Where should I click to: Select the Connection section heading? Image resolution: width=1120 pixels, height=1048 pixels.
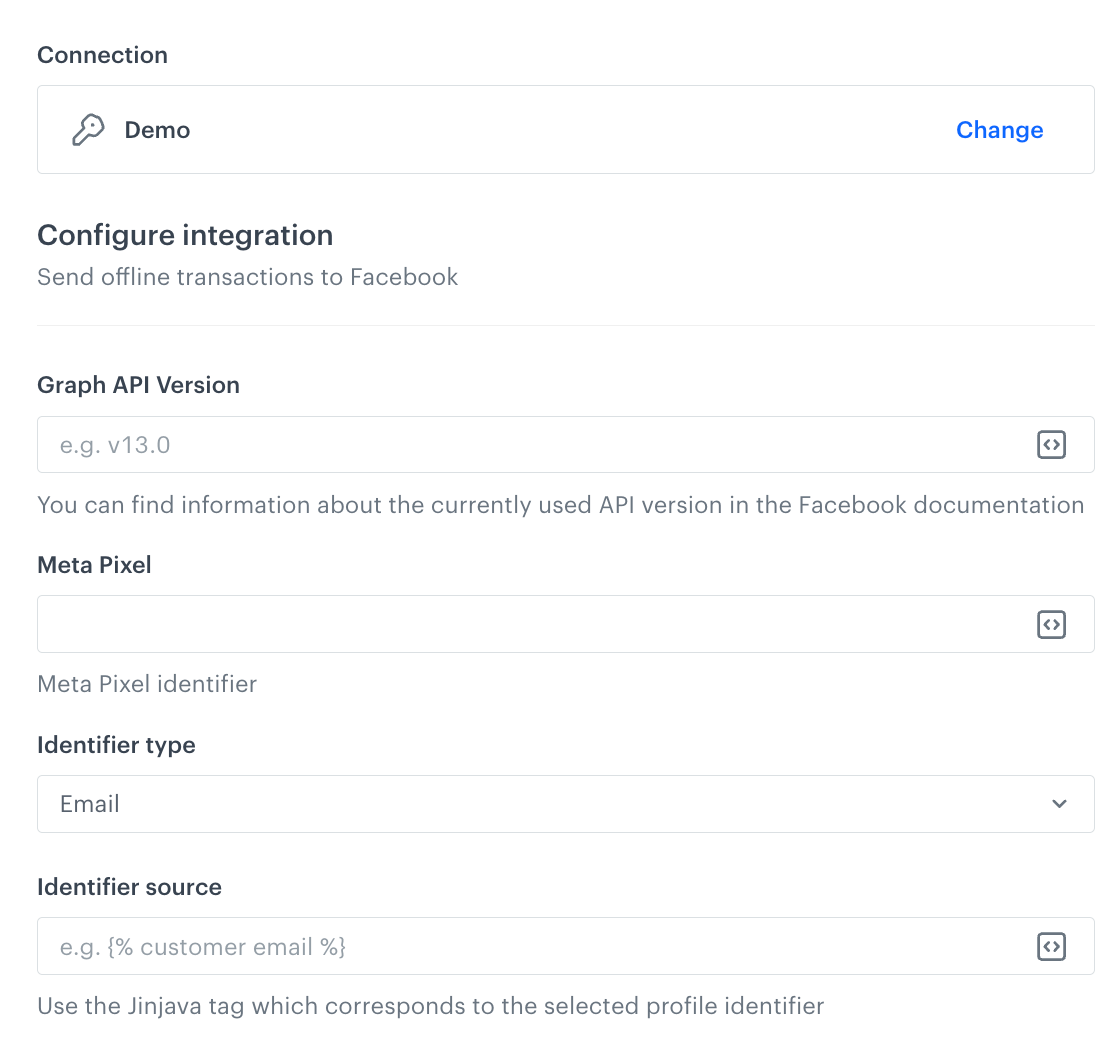pos(102,55)
